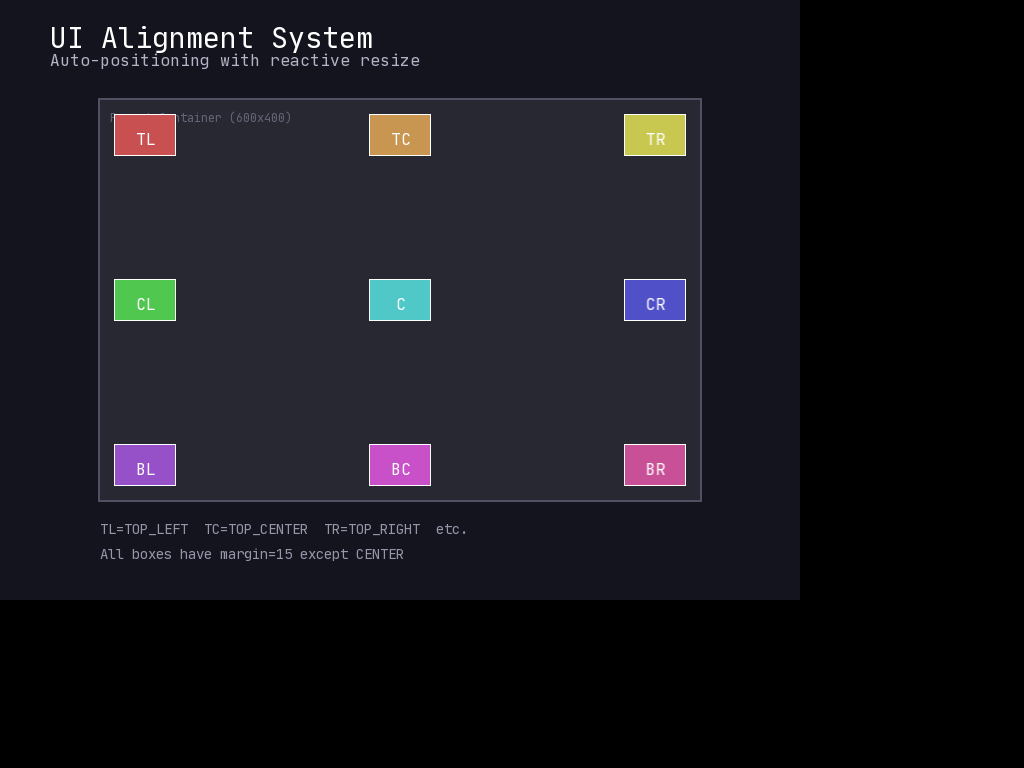This screenshot has height=768, width=1024.
Task: Select the magenta BC box
Action: tap(400, 465)
